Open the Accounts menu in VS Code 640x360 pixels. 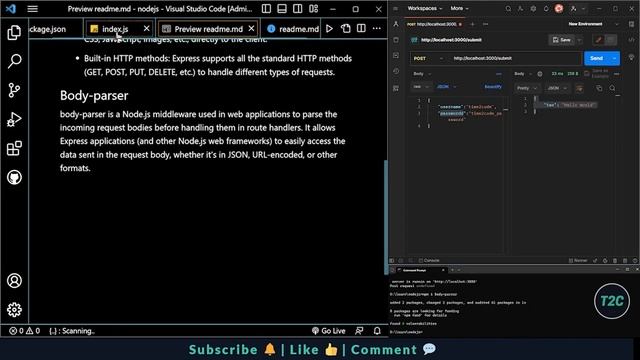(14, 281)
